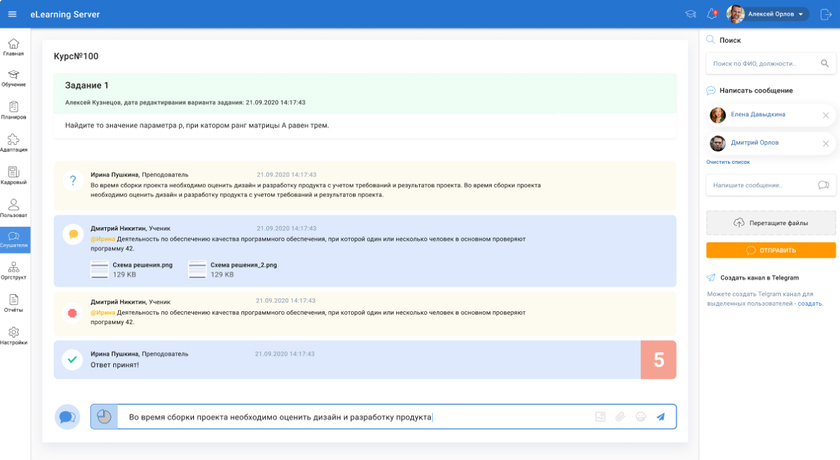Click the paperclip attach icon in reply box

620,417
